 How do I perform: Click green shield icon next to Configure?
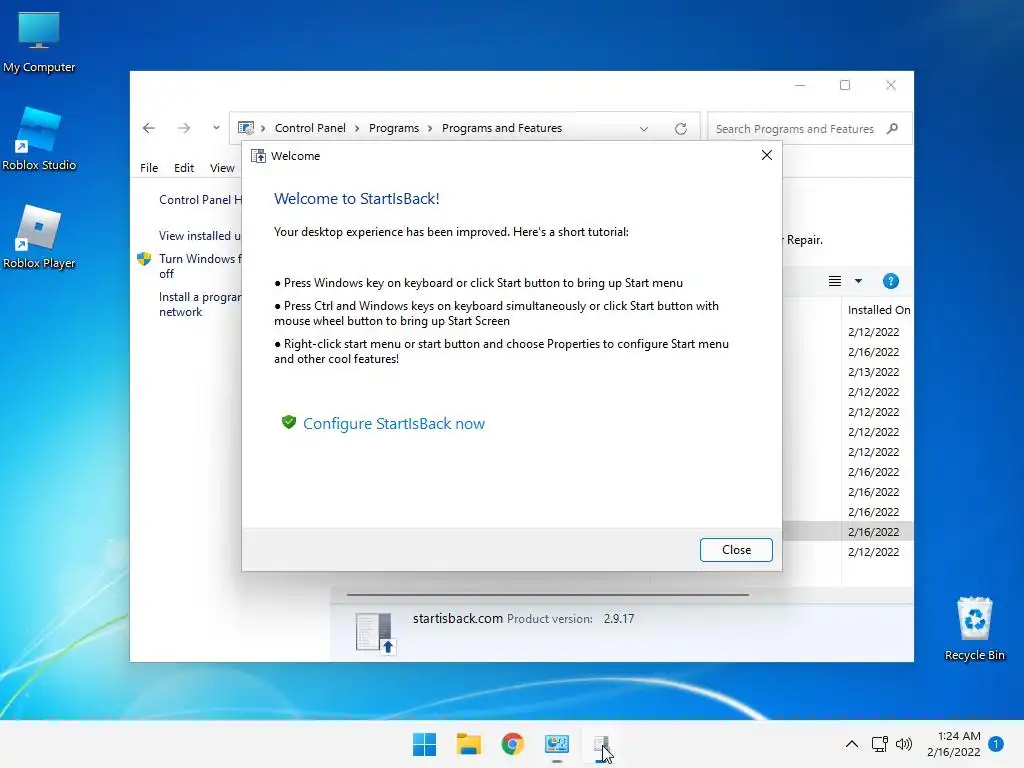point(289,423)
